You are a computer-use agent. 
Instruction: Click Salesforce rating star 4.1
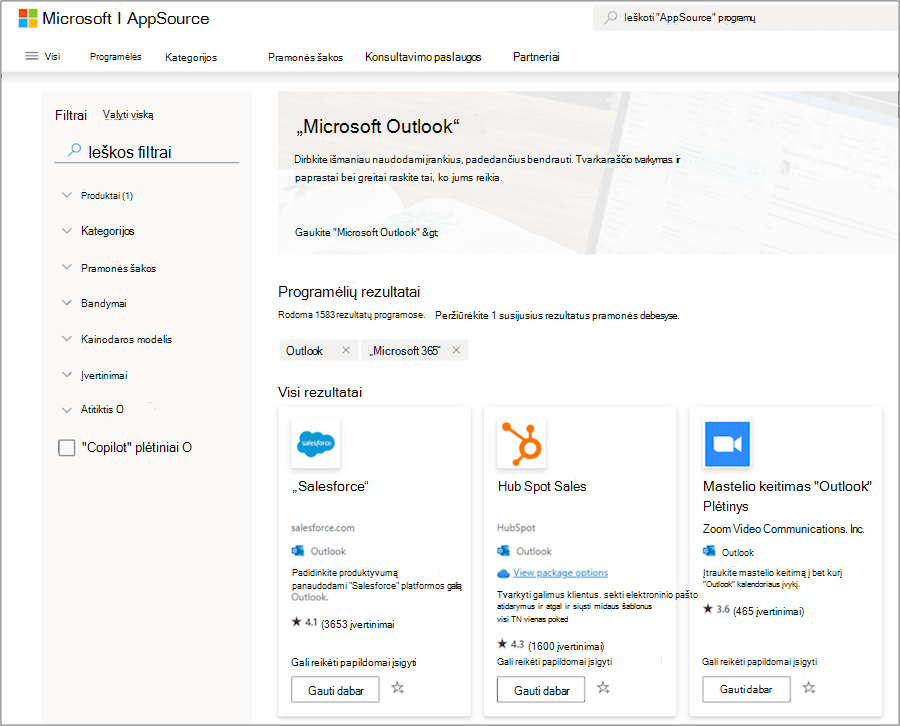[x=296, y=622]
